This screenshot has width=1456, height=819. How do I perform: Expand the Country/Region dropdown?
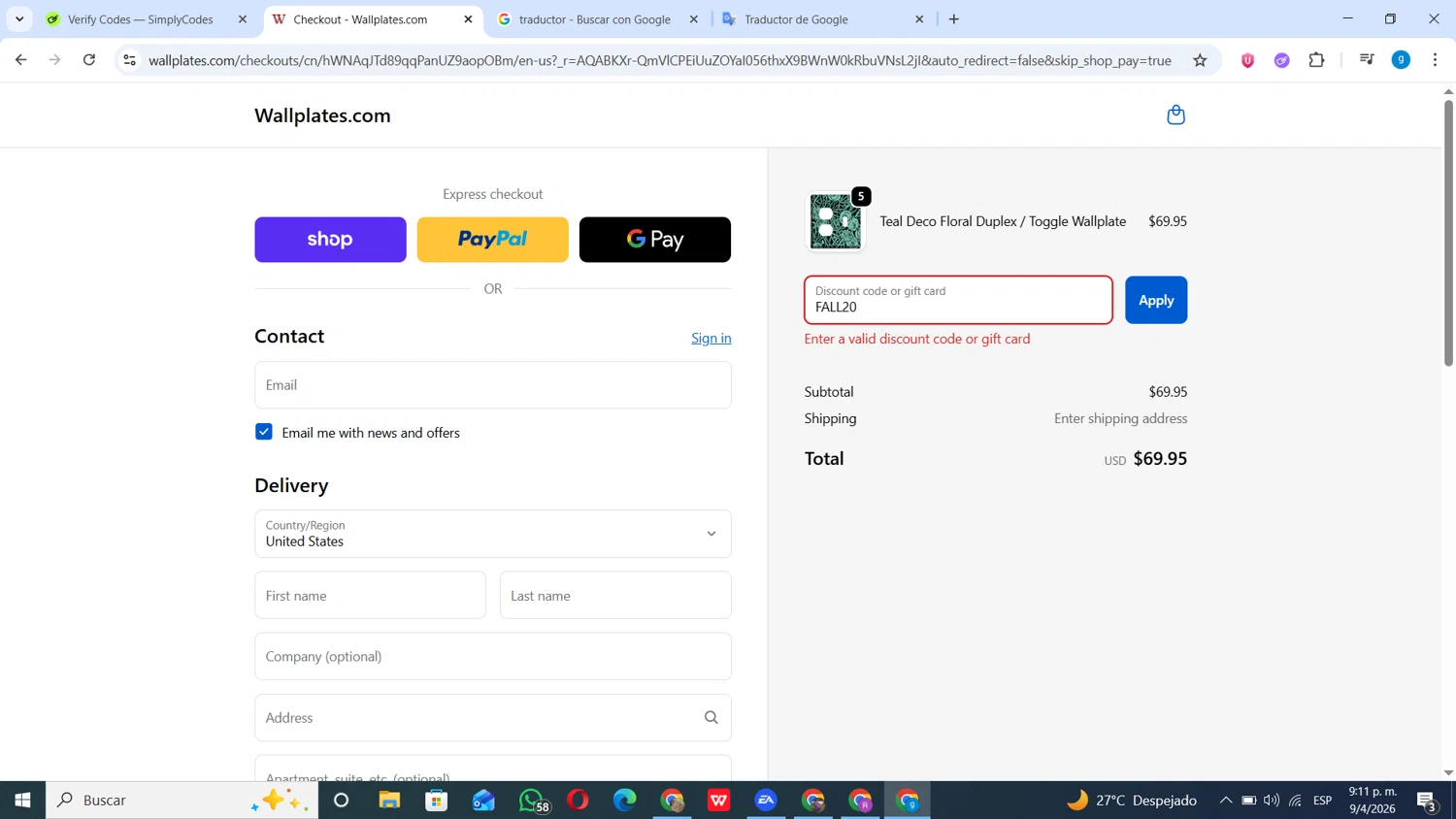(x=493, y=534)
